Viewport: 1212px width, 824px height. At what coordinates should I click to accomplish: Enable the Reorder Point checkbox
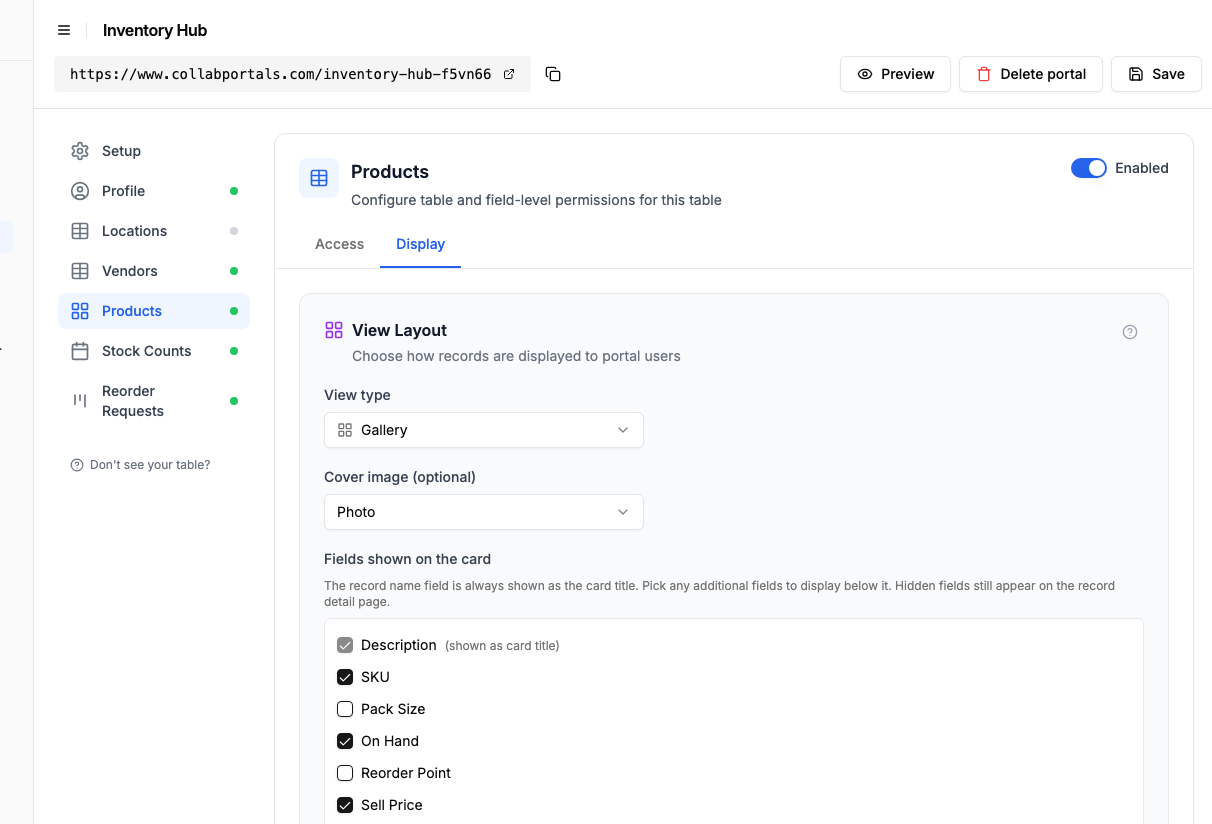(x=345, y=773)
